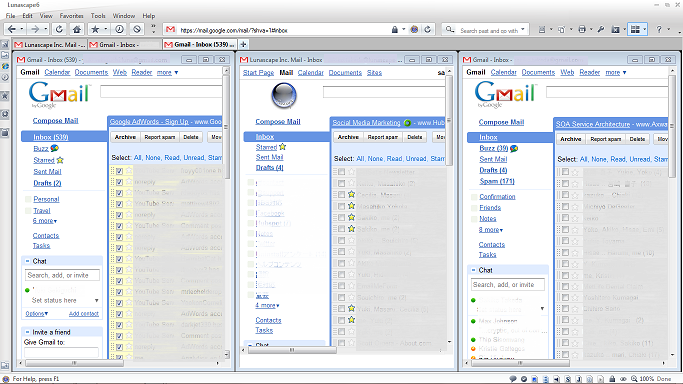Open the Favorites menu

[71, 16]
